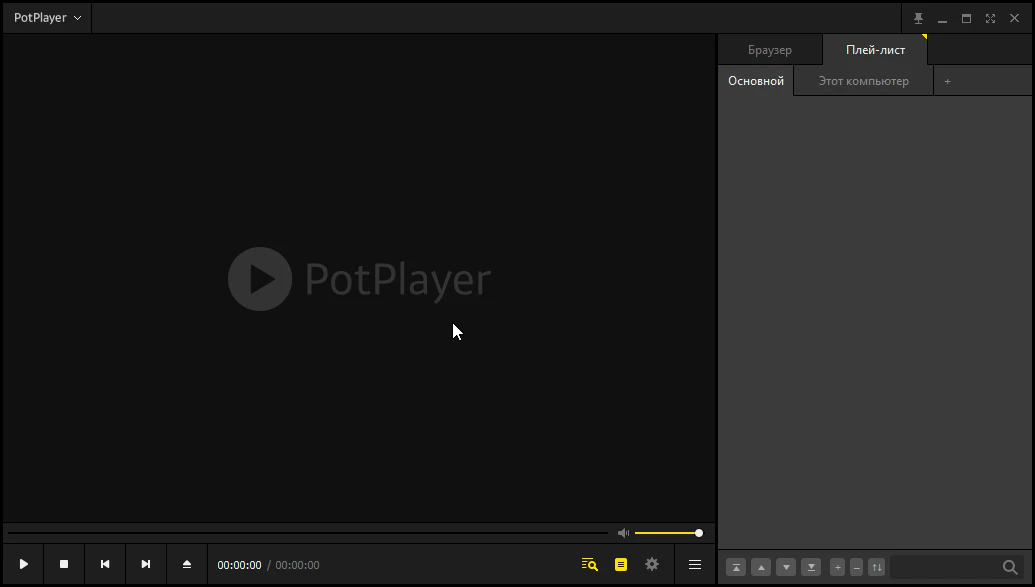Skip to the next track
Screen dimensions: 1035x587
coord(146,565)
